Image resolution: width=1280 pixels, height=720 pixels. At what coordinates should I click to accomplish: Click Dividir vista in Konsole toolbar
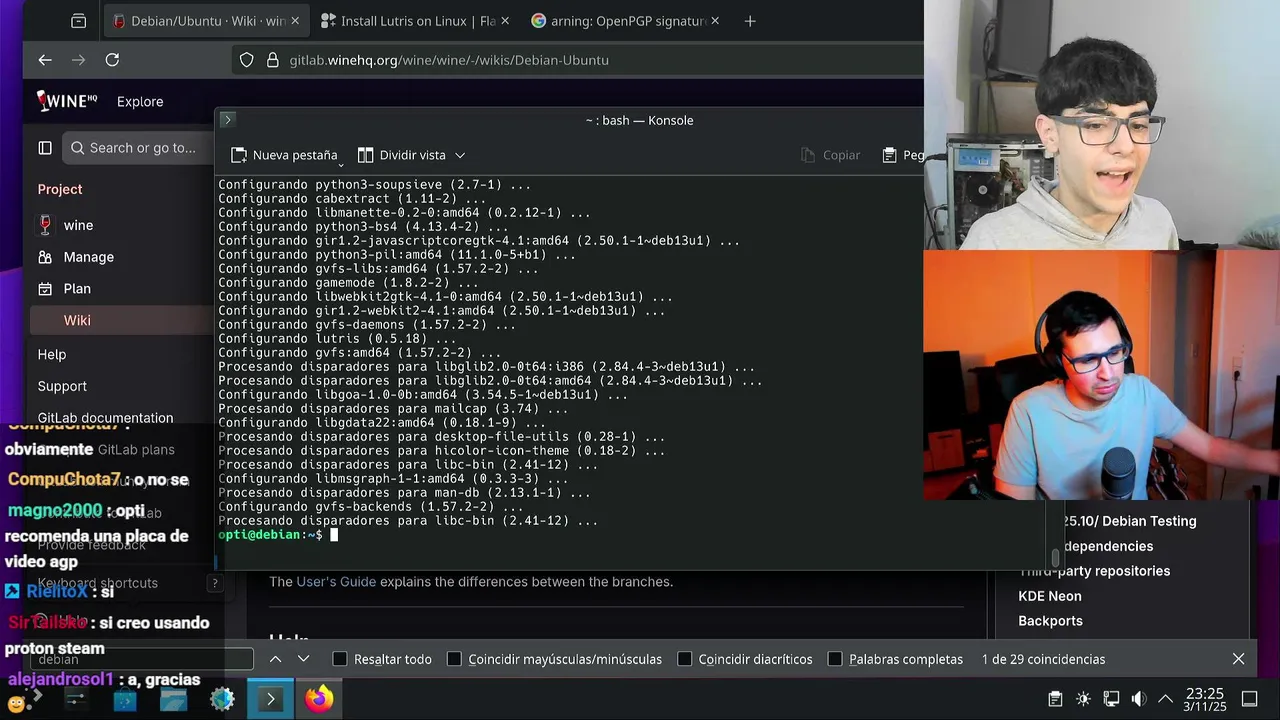[402, 155]
